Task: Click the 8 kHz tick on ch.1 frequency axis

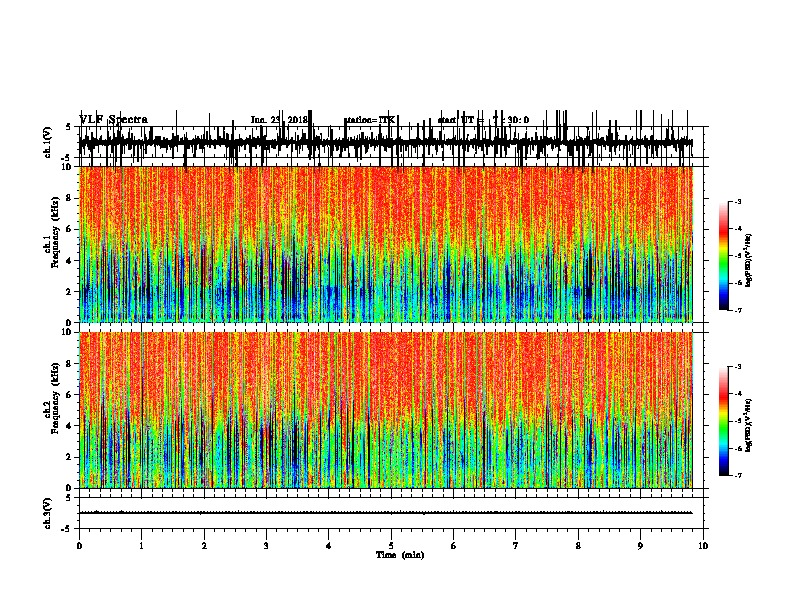Action: [69, 198]
